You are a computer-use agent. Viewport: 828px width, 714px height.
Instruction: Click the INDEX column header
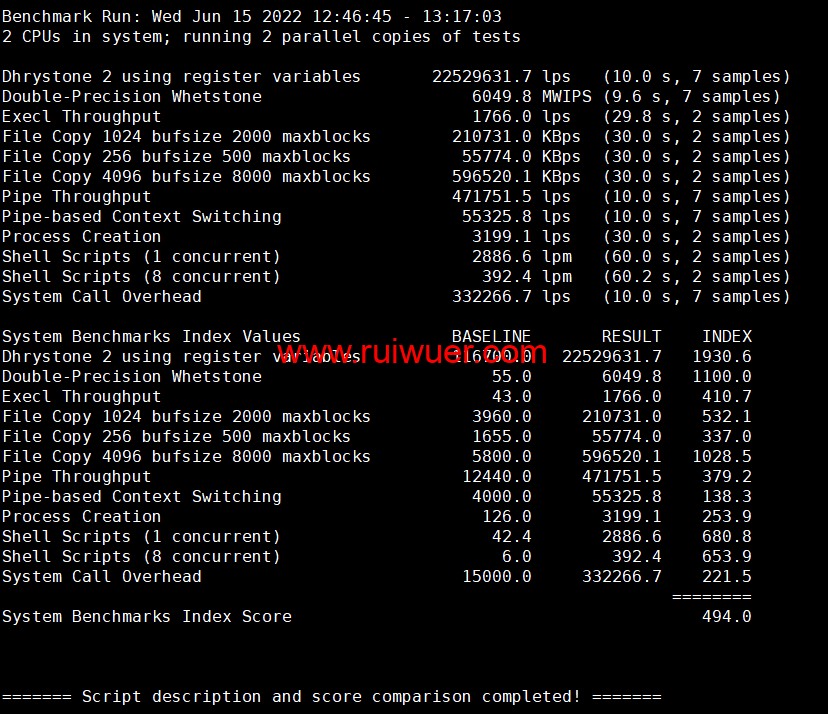tap(726, 337)
